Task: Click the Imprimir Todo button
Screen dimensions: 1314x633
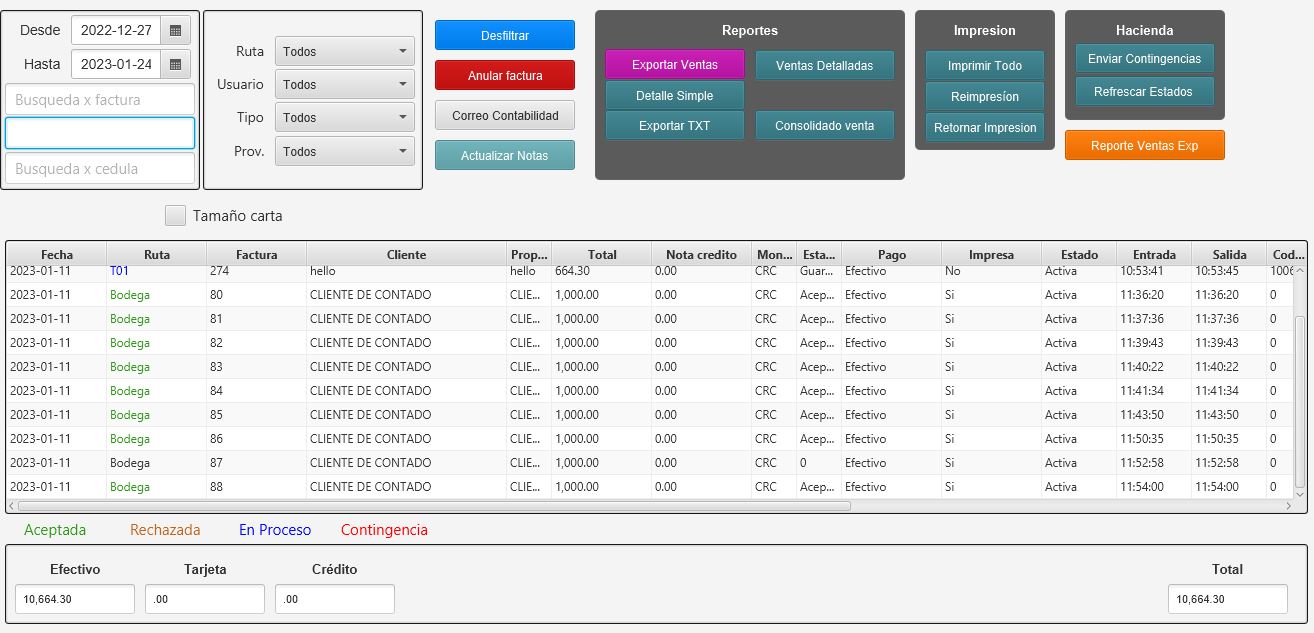Action: point(984,66)
